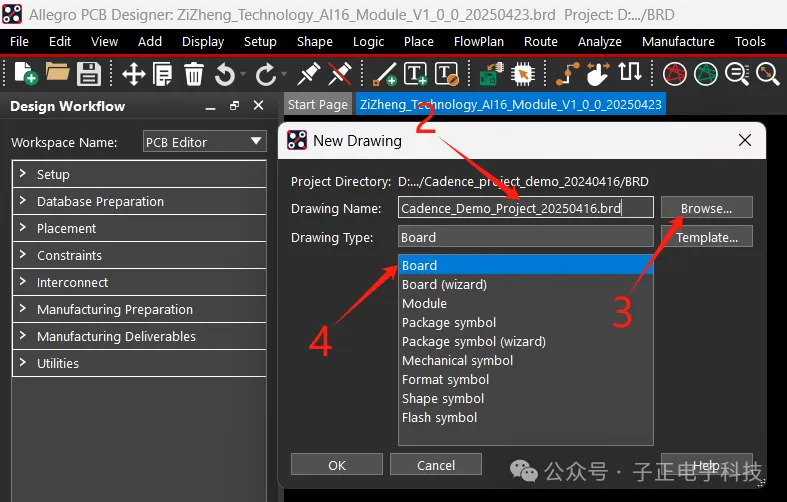Open the Route menu
The image size is (787, 502).
(x=541, y=42)
